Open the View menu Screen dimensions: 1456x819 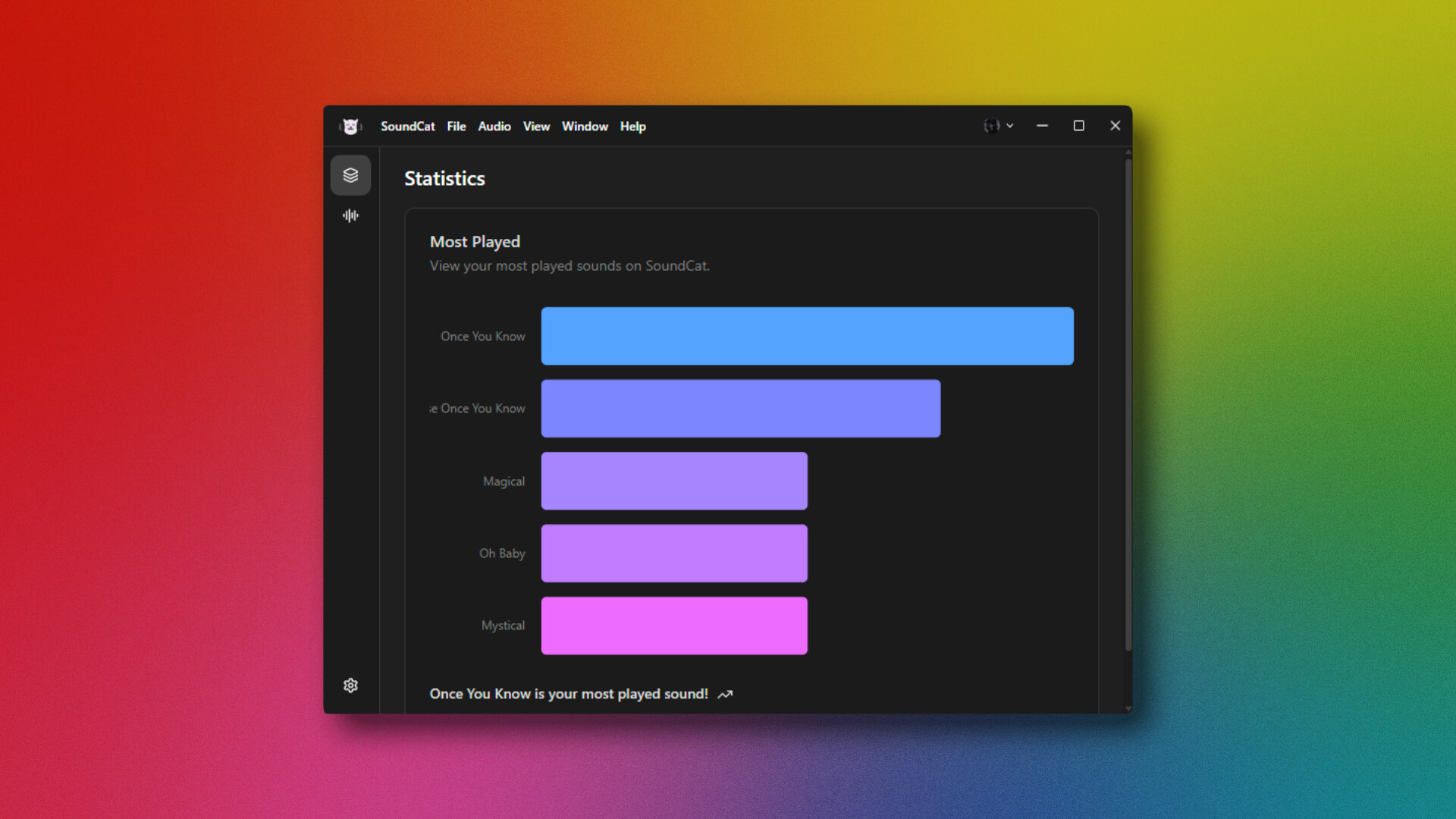[x=536, y=126]
